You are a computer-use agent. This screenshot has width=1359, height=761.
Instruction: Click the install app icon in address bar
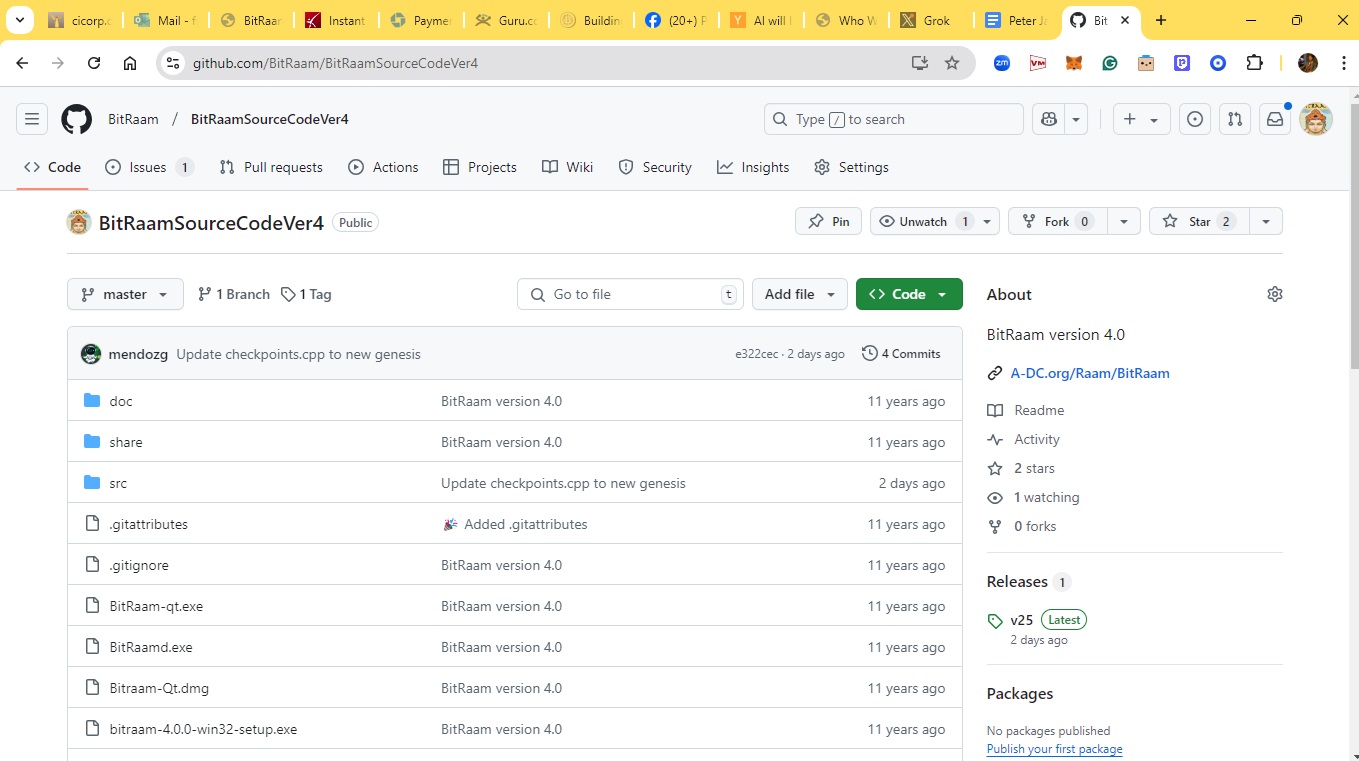click(x=920, y=63)
